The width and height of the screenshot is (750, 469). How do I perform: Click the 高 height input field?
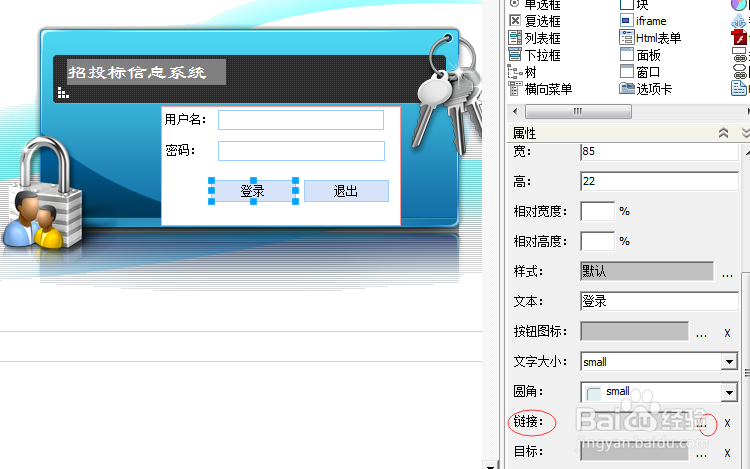click(659, 181)
